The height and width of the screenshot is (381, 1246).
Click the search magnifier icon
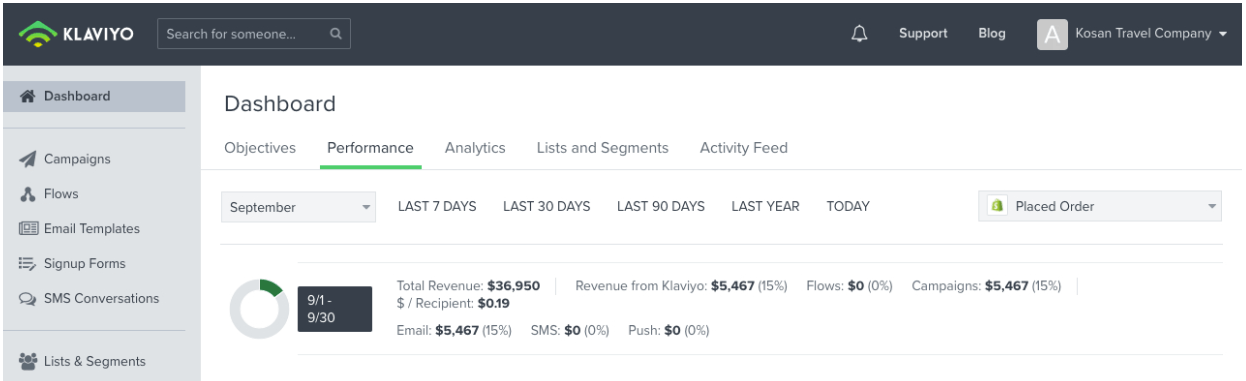(335, 33)
